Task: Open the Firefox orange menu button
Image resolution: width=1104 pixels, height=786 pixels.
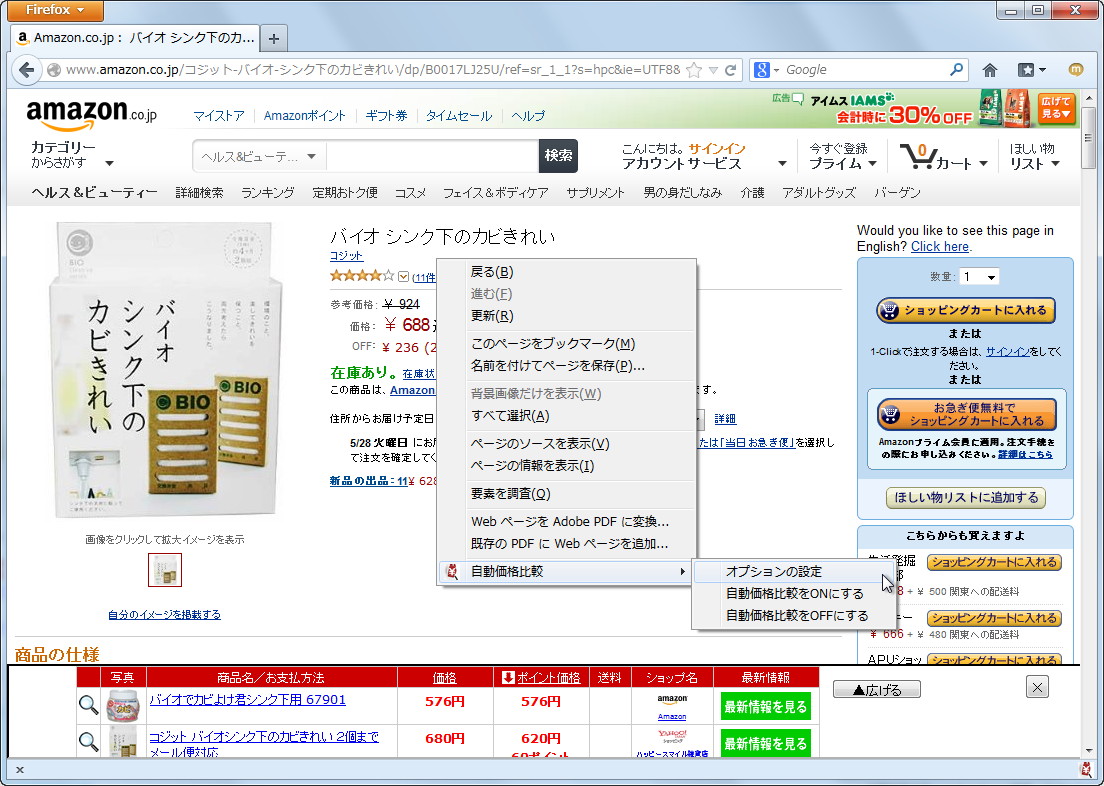Action: [x=54, y=10]
